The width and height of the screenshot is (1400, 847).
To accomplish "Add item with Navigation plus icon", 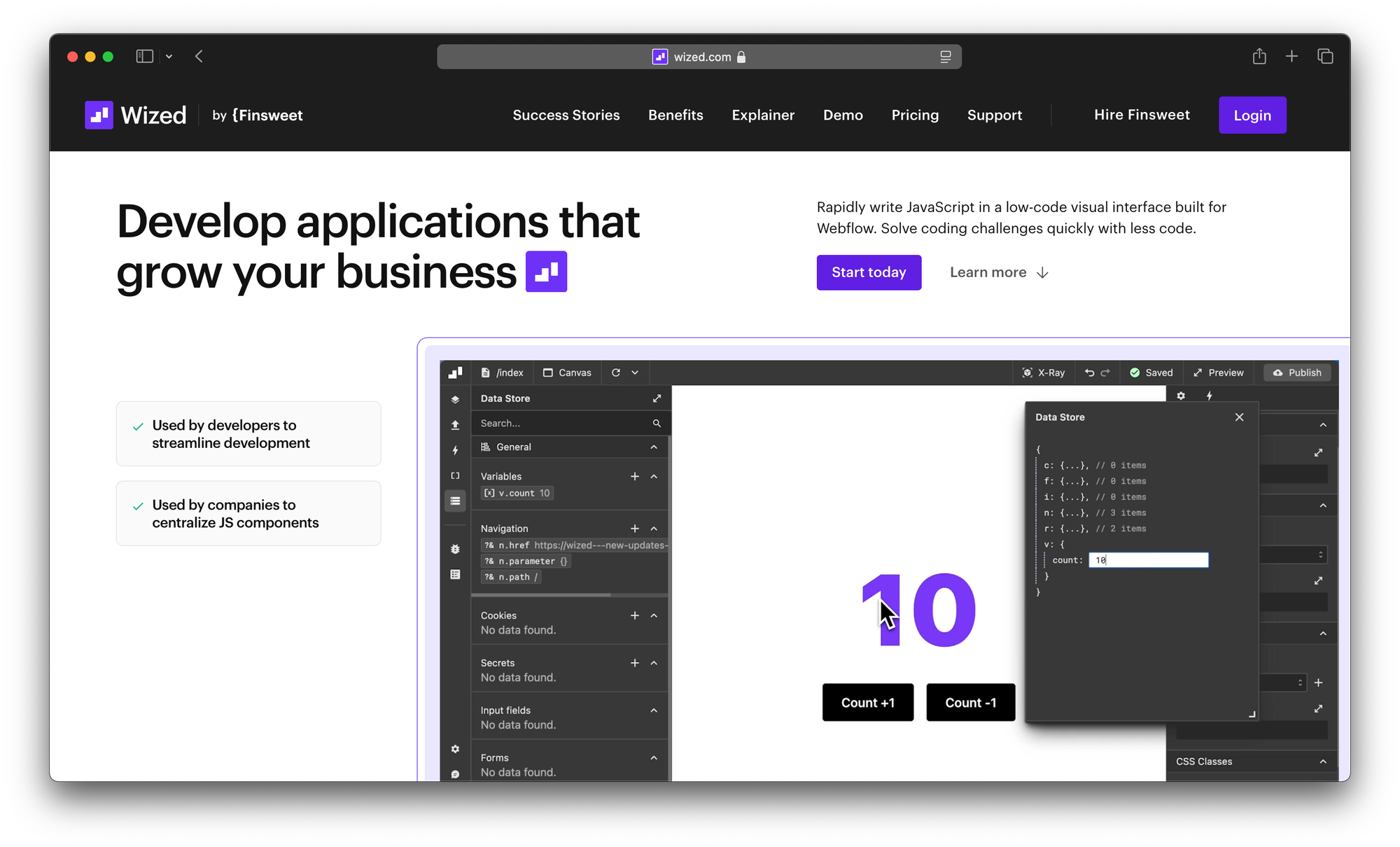I will [x=634, y=528].
